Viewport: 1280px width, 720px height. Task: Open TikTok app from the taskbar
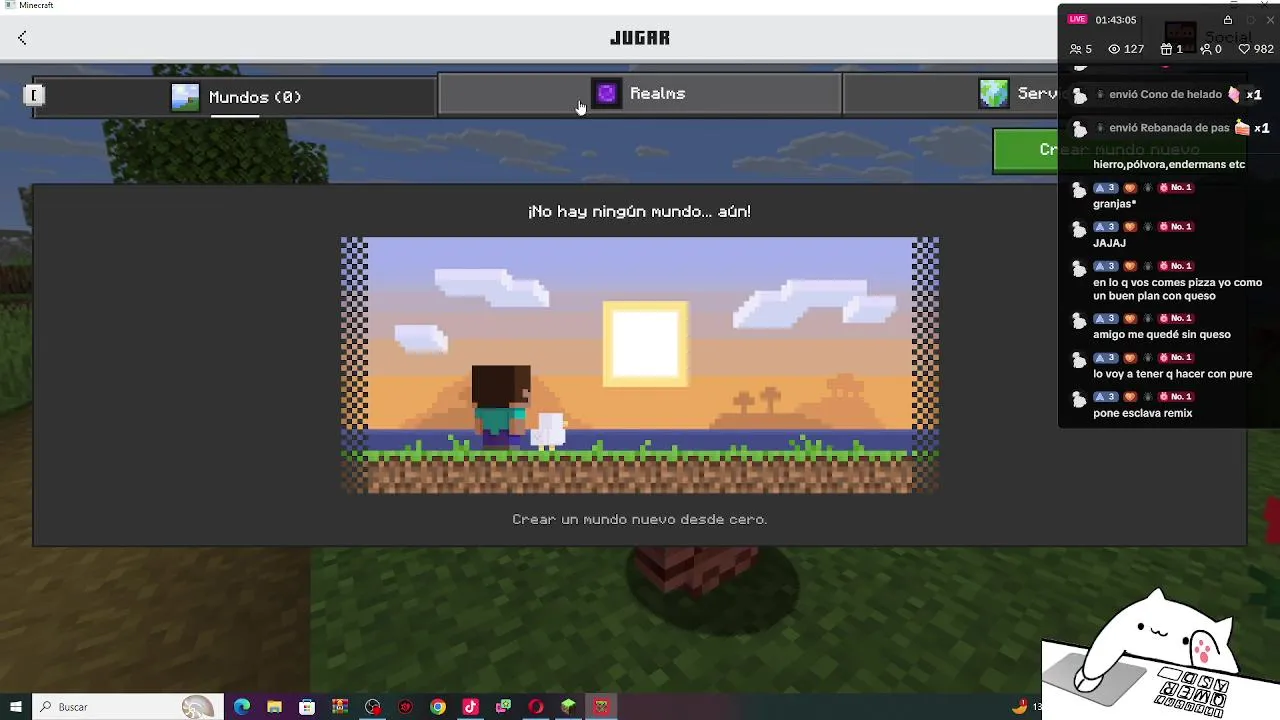click(471, 707)
